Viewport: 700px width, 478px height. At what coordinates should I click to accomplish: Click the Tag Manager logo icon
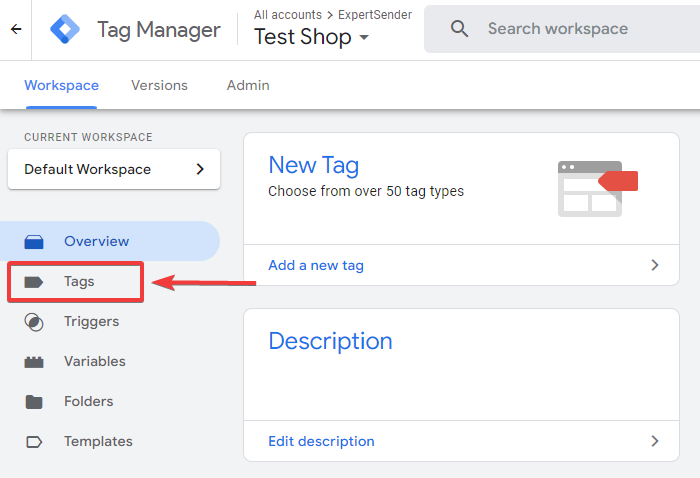click(65, 29)
